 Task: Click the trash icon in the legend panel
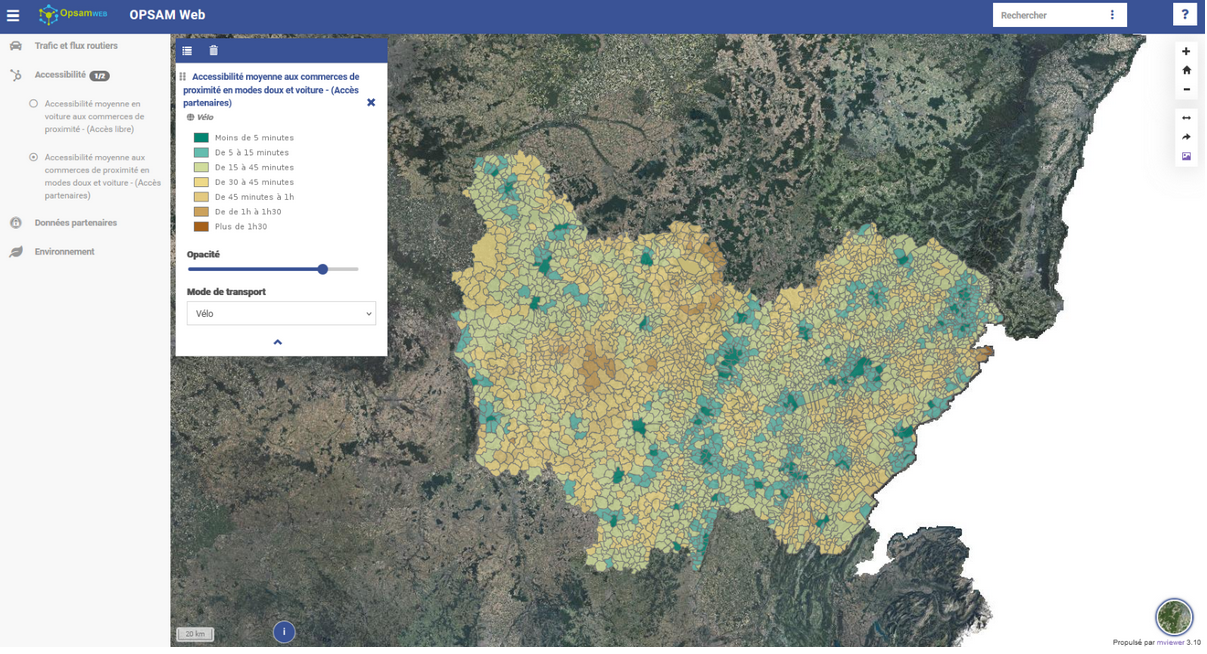coord(213,50)
